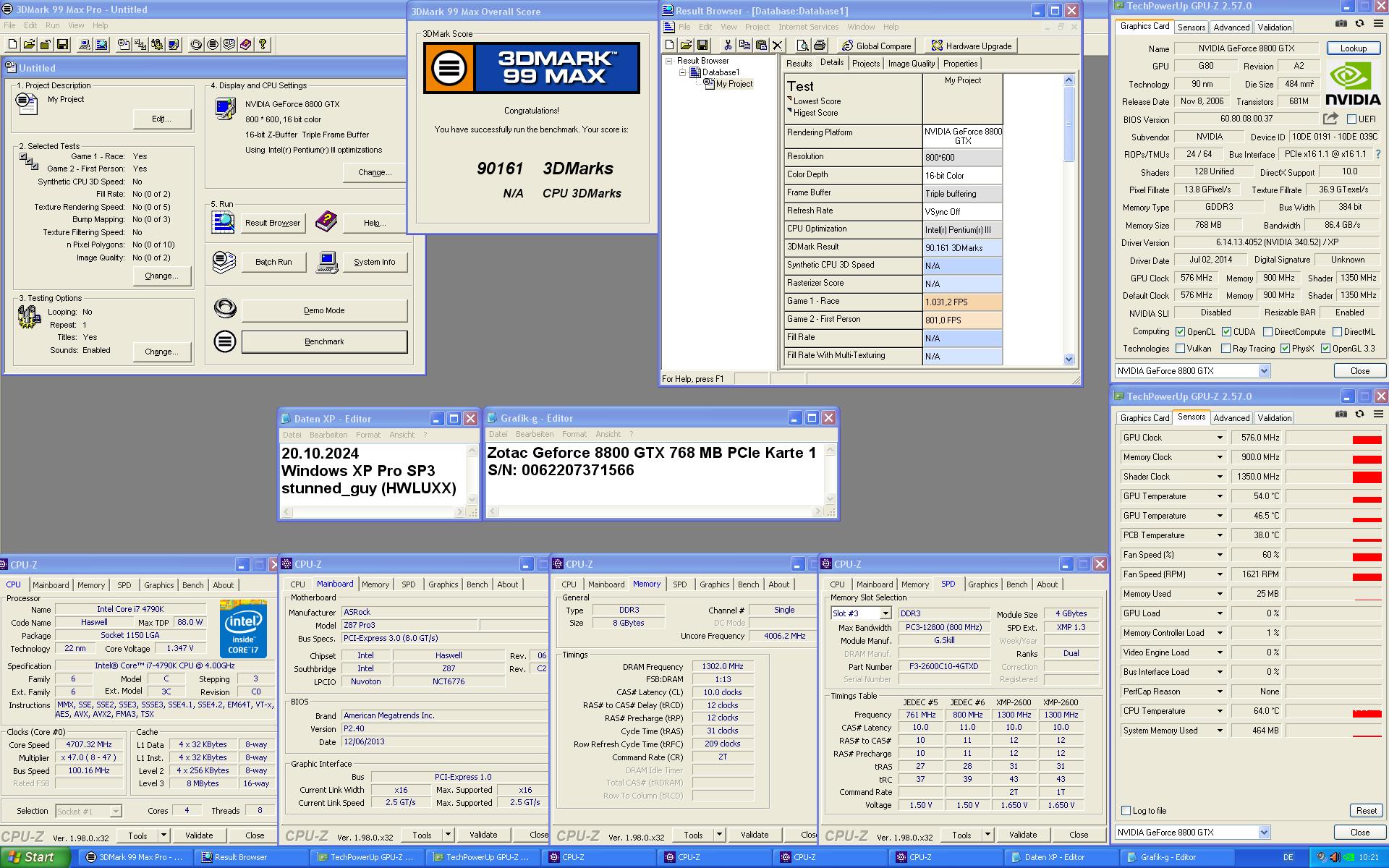Click the Lookup button in GPU-Z
1389x868 pixels.
point(1353,48)
